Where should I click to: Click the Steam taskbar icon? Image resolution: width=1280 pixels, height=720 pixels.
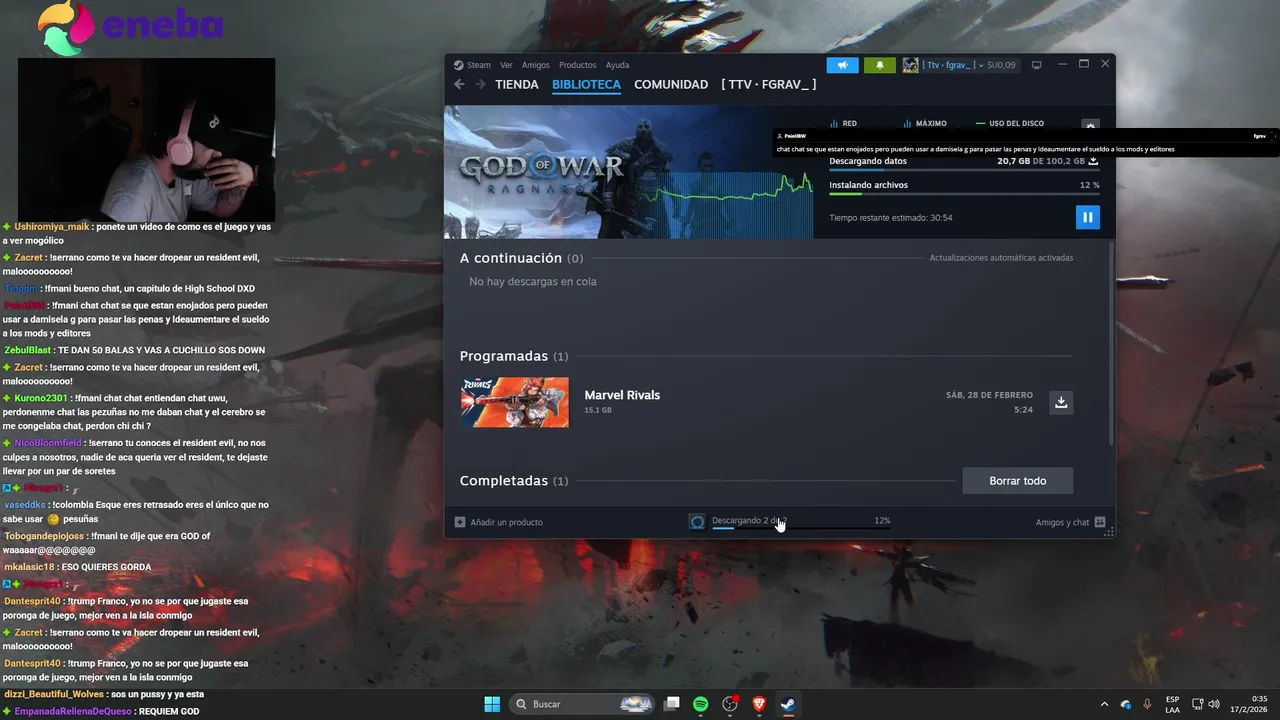[788, 704]
